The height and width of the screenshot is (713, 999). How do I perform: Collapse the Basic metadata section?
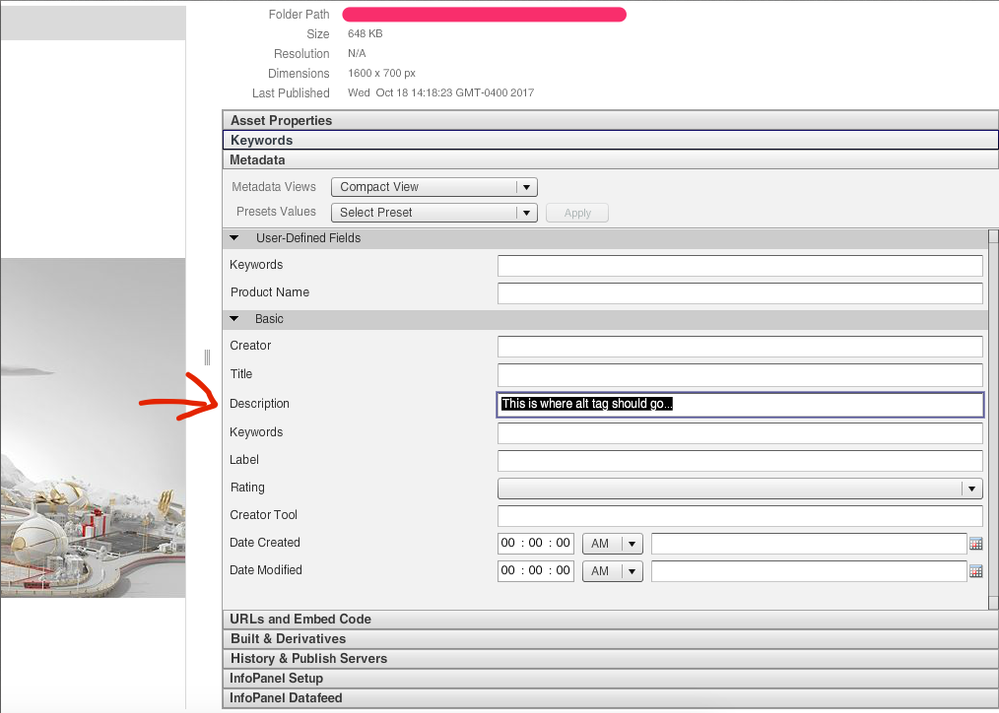coord(234,319)
